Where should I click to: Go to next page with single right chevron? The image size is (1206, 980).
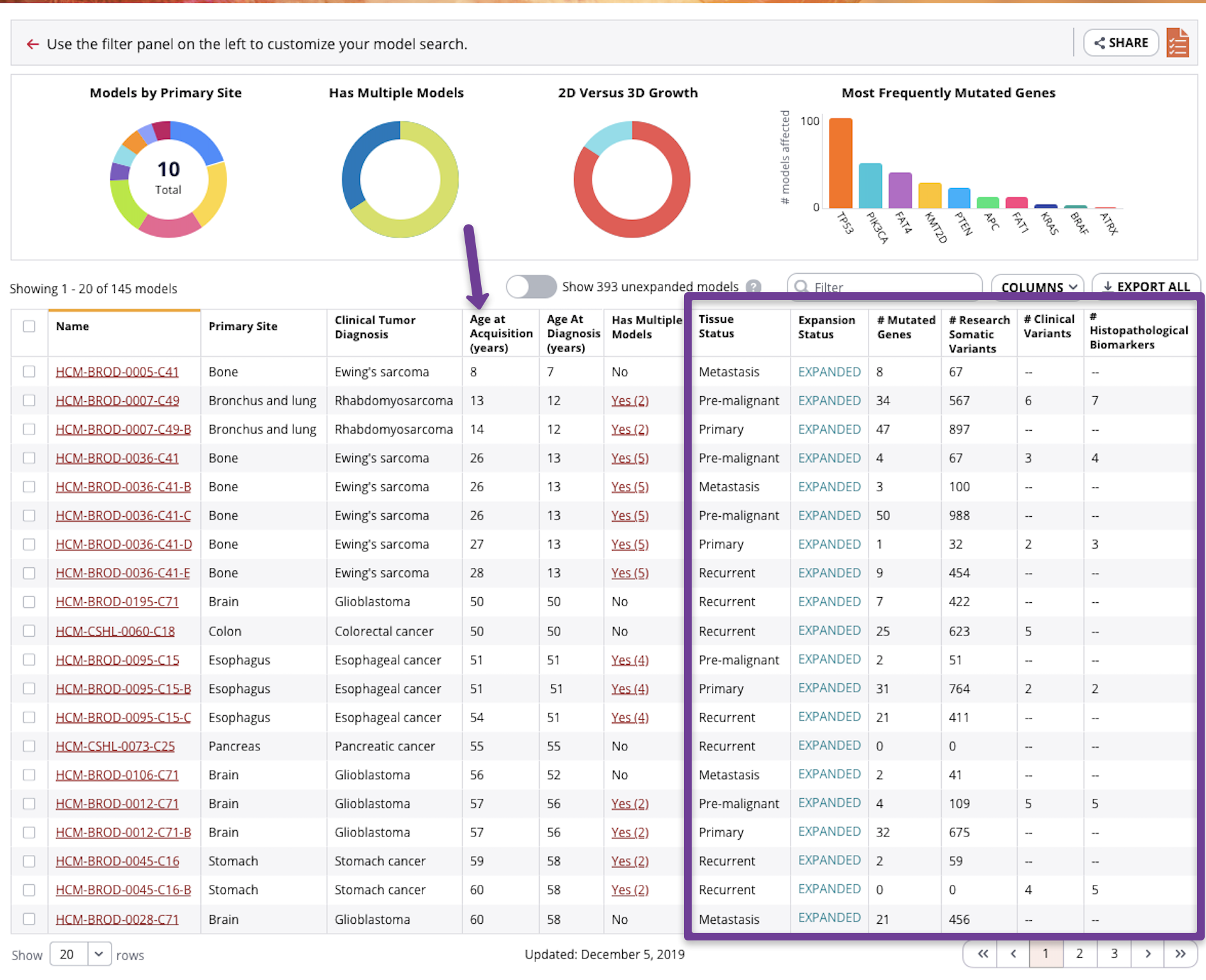tap(1148, 954)
